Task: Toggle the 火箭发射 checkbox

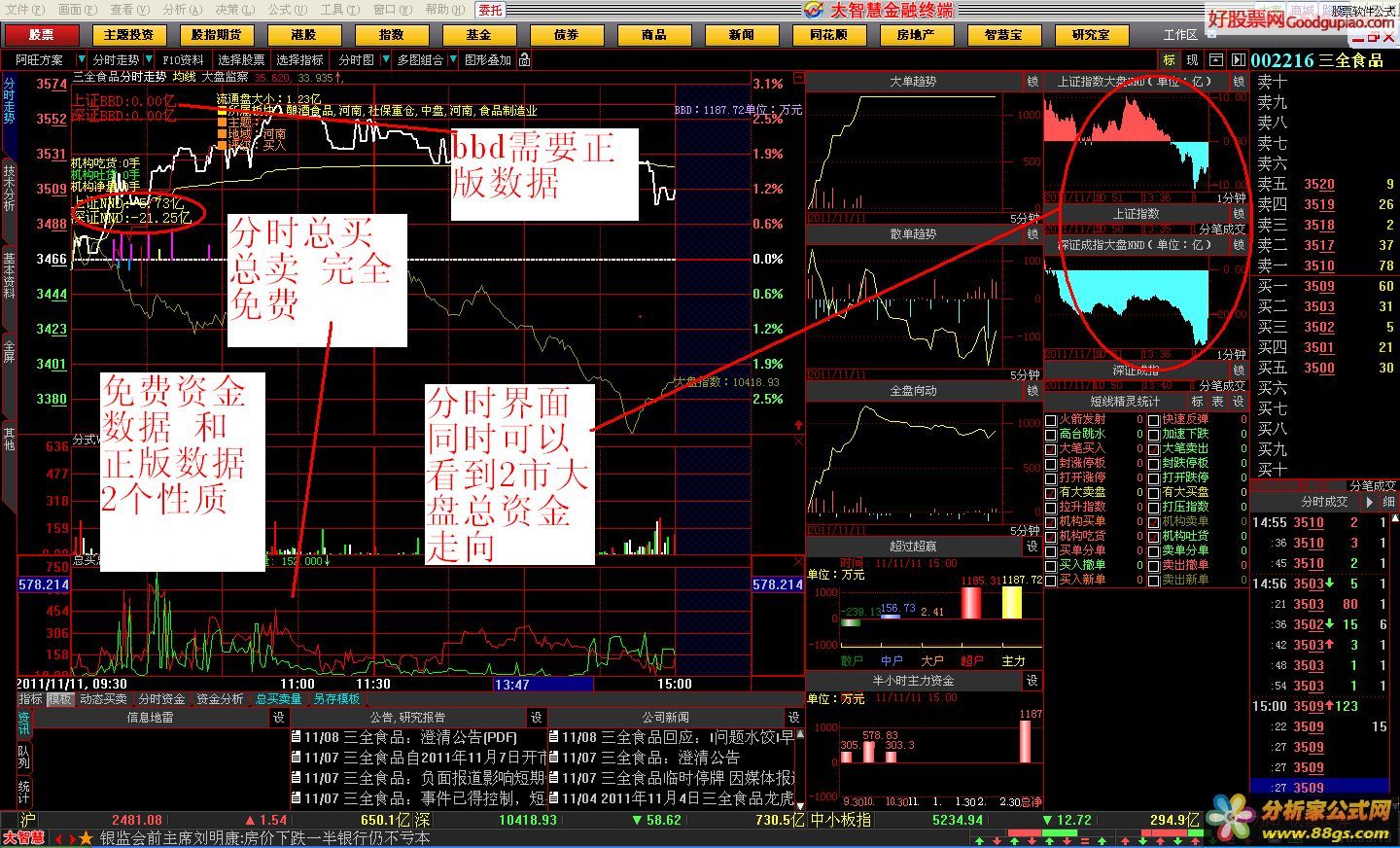Action: (1051, 420)
